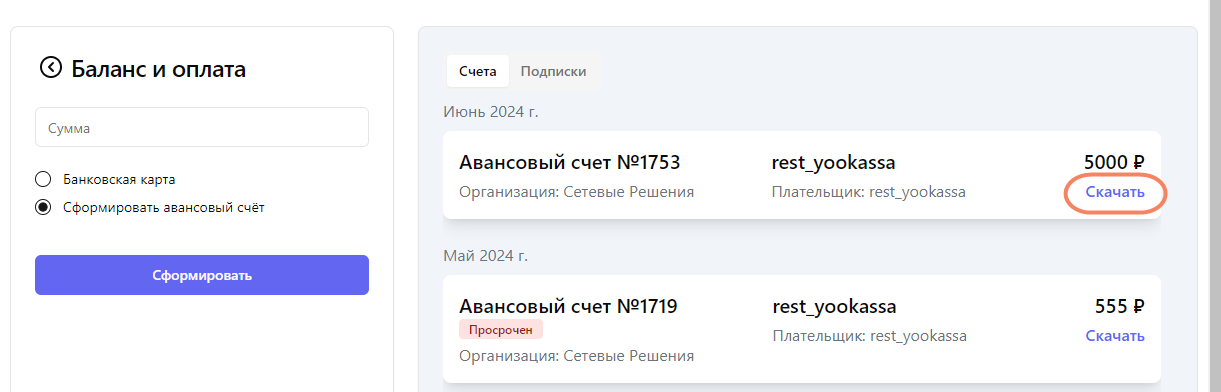
Task: Click the 555 ₽ amount
Action: (x=1120, y=306)
